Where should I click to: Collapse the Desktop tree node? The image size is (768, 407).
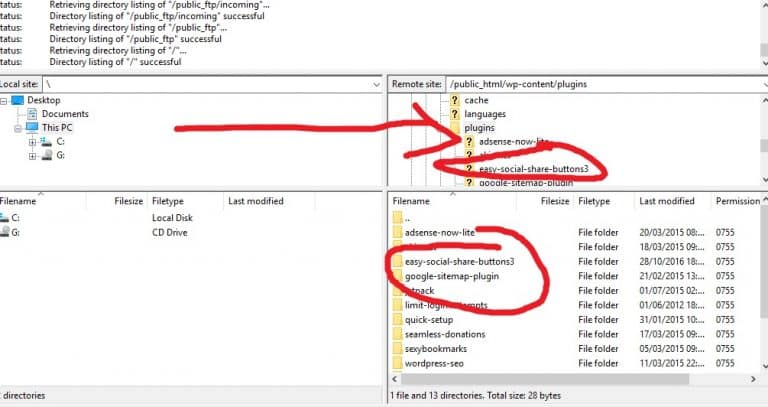point(4,100)
